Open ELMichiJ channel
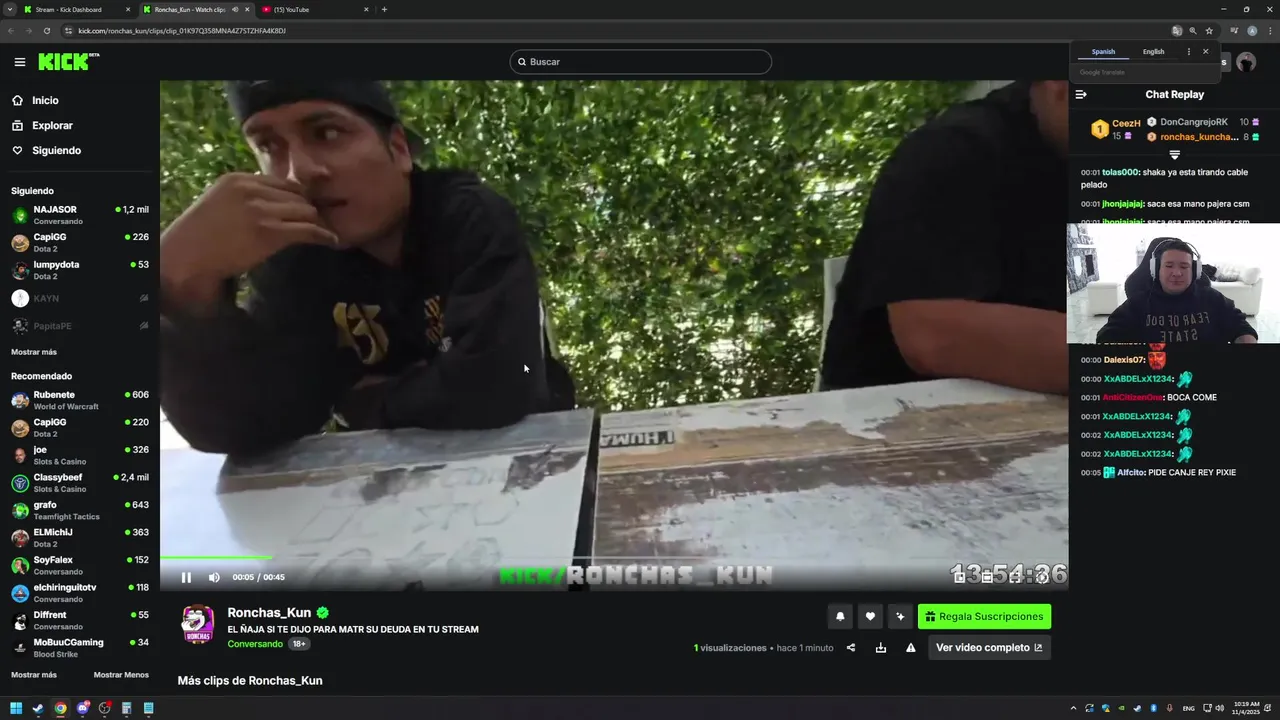1280x720 pixels. (80, 538)
